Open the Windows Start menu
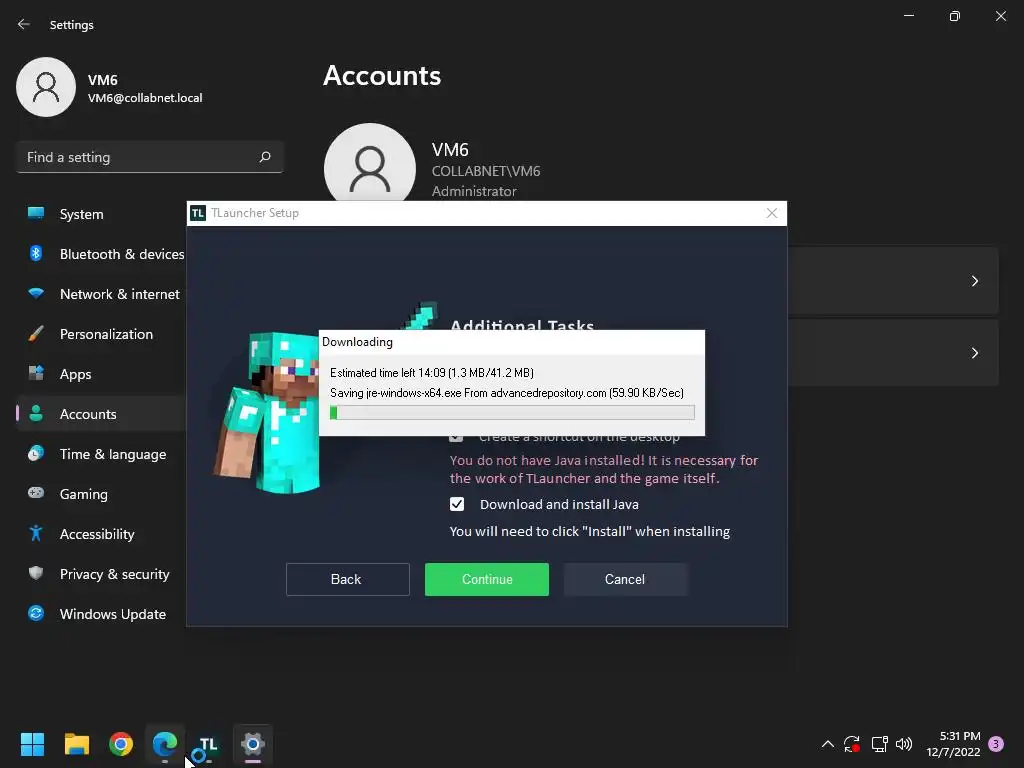1024x768 pixels. pyautogui.click(x=32, y=744)
